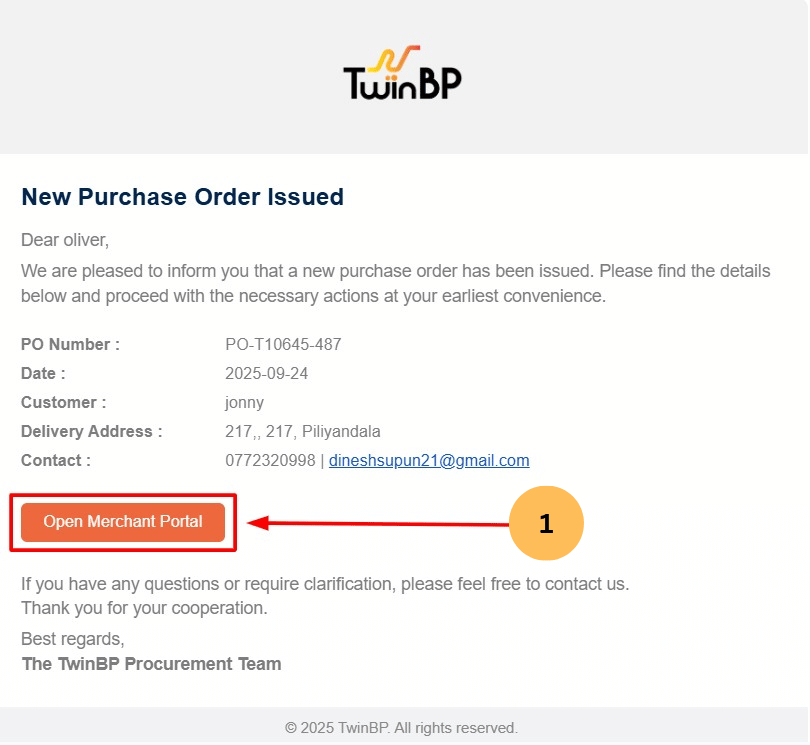
Task: Click the phone number 0772320998
Action: [x=270, y=461]
